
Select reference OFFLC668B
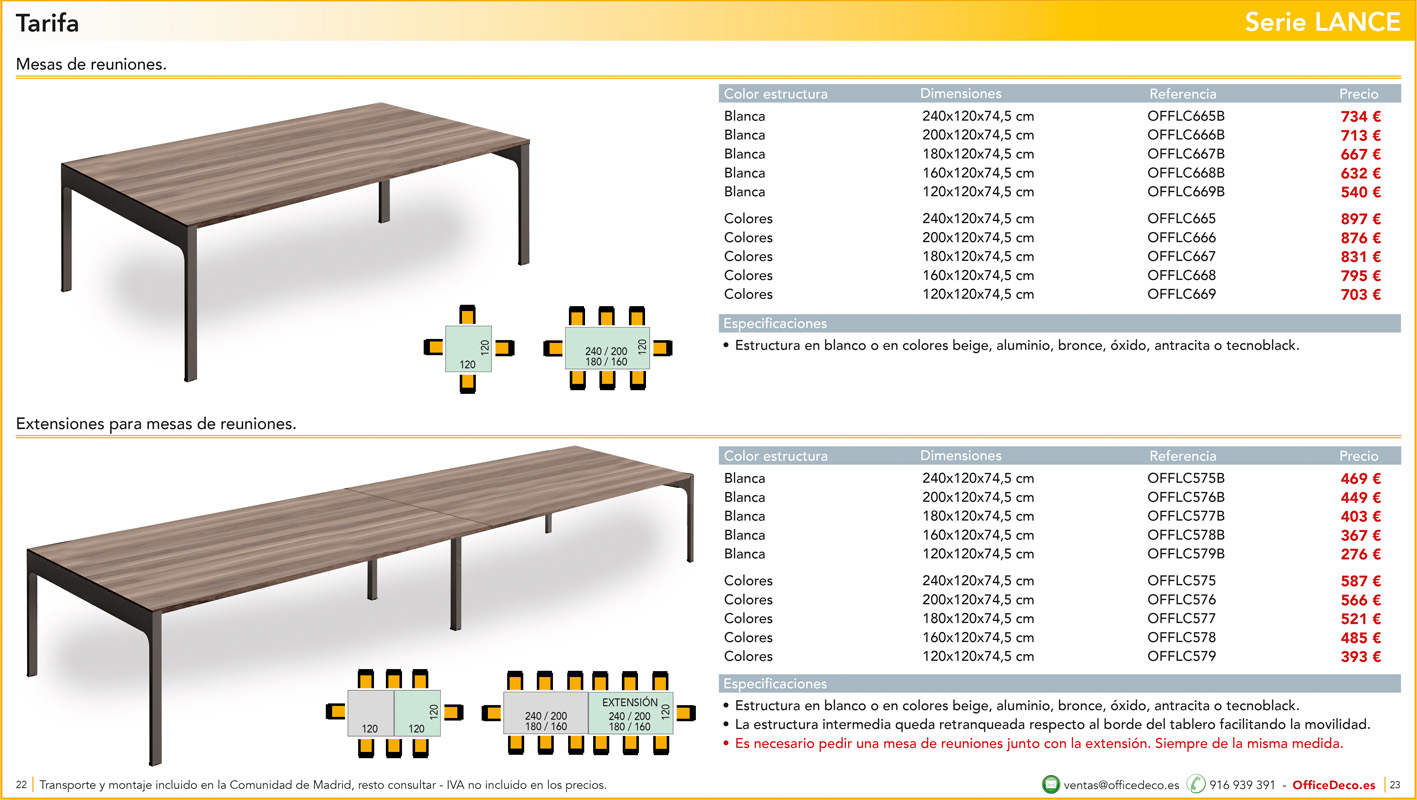[1186, 173]
